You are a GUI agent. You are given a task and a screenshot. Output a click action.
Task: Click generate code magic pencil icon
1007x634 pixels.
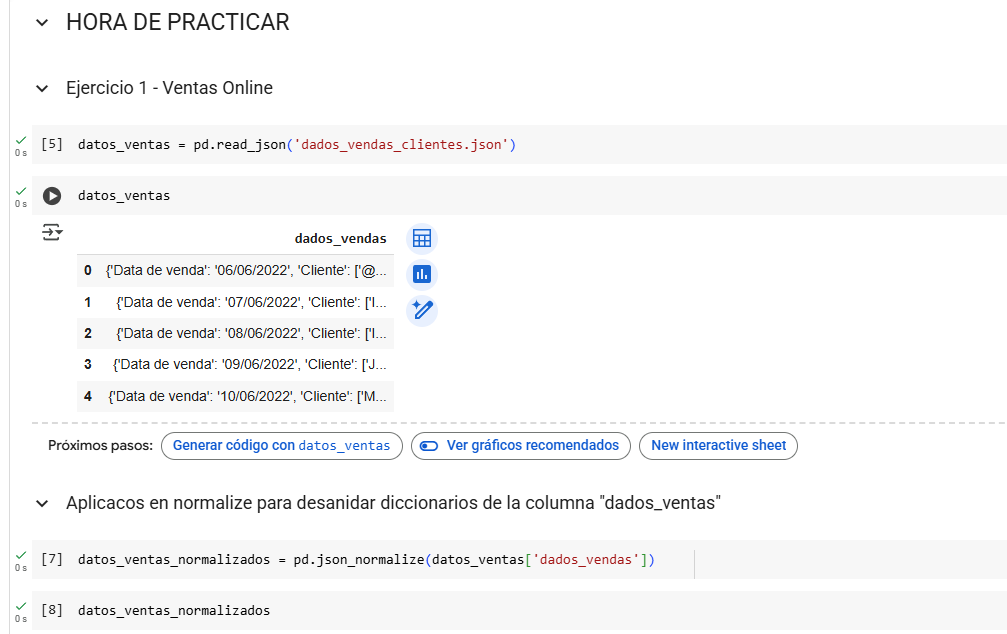(x=422, y=311)
